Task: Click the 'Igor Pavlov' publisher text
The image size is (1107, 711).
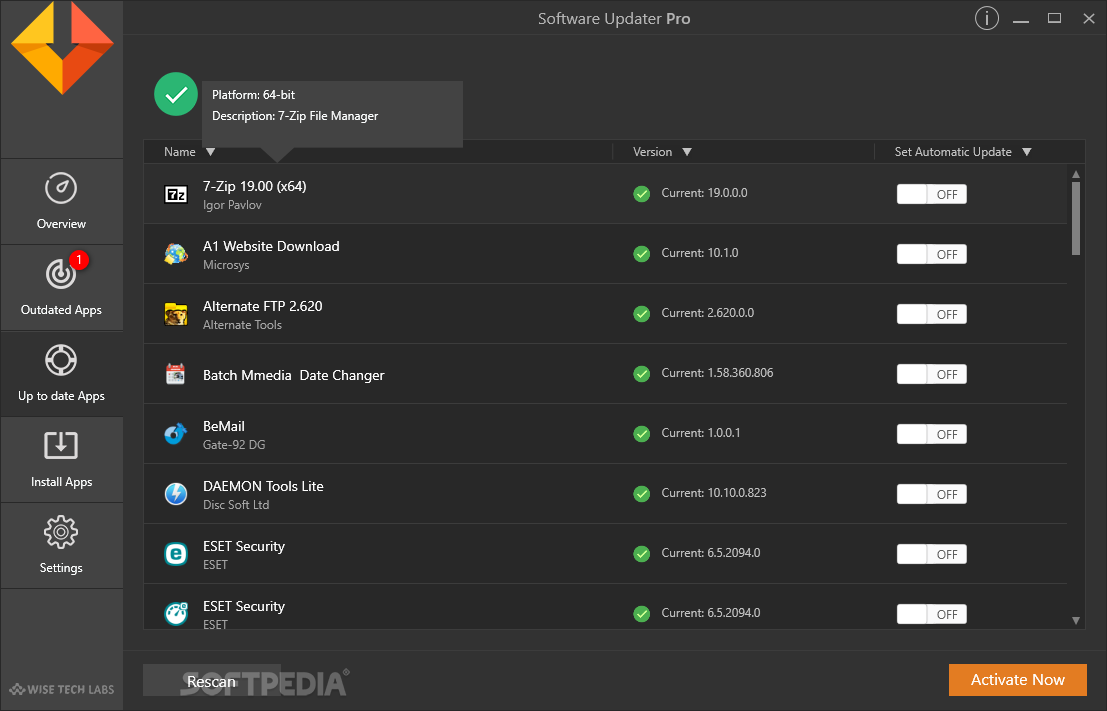Action: tap(232, 205)
